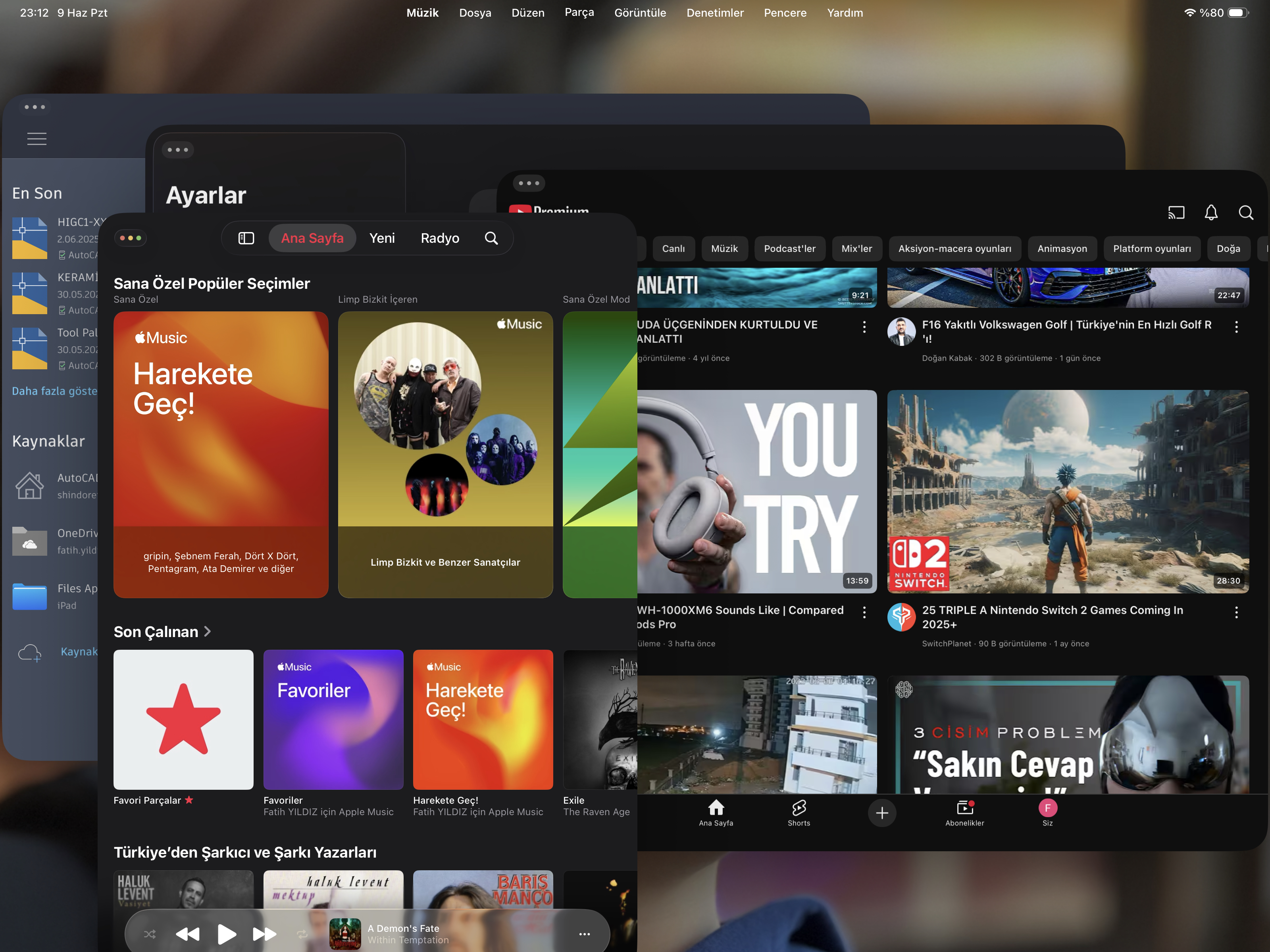Click SwitchPlanet channel avatar

point(901,617)
